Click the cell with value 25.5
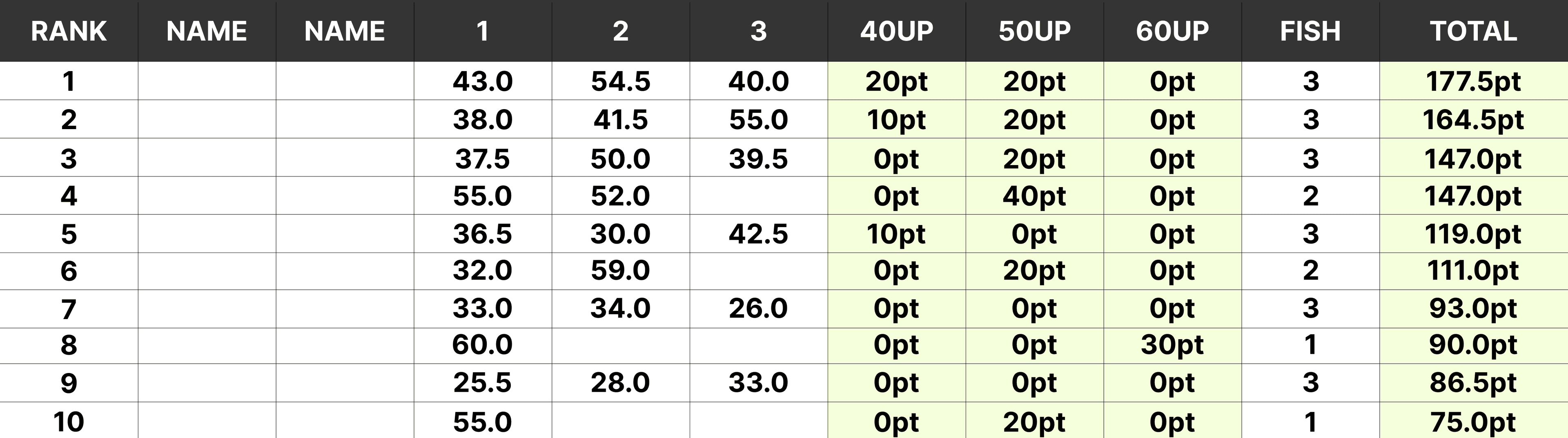 point(482,382)
